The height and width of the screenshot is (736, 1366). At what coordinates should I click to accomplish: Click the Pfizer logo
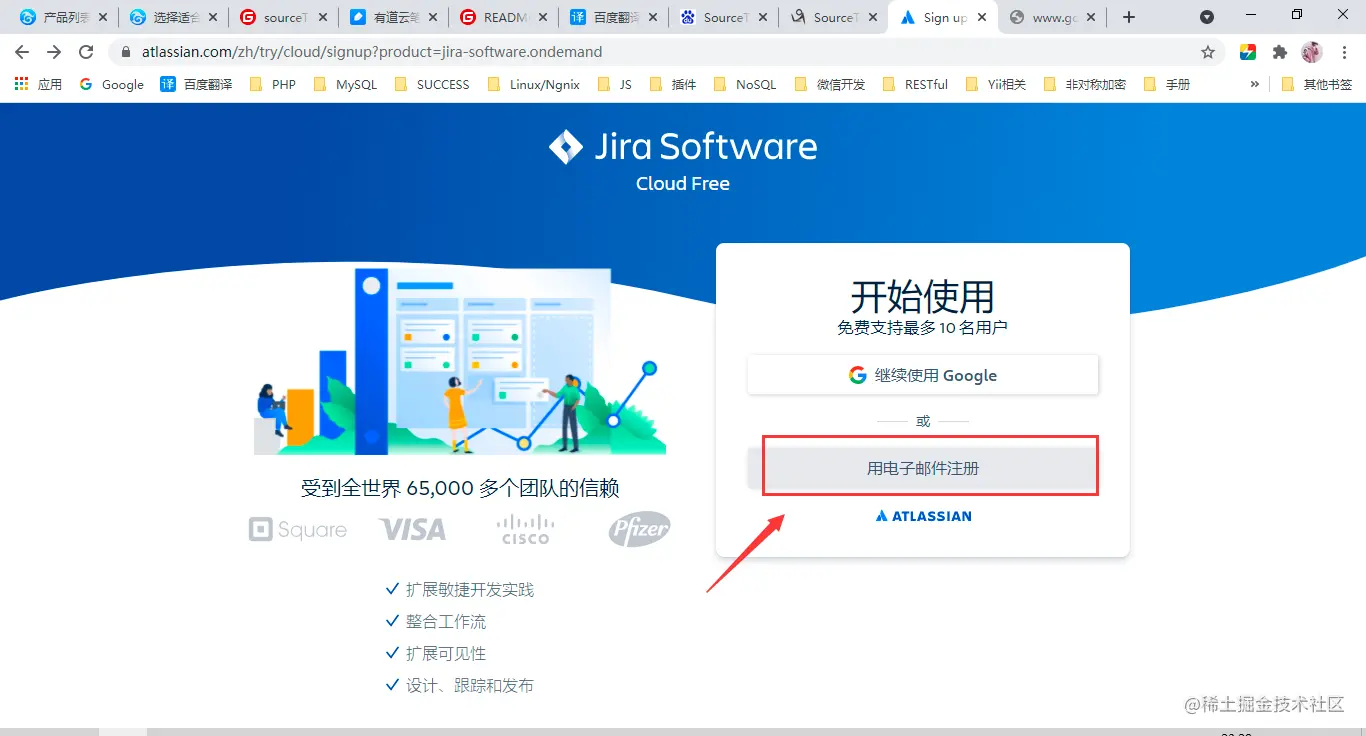tap(640, 530)
